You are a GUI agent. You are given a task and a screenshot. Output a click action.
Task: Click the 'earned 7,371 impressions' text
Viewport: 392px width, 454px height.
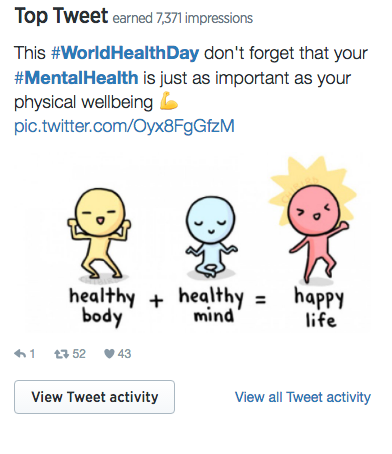[x=183, y=18]
